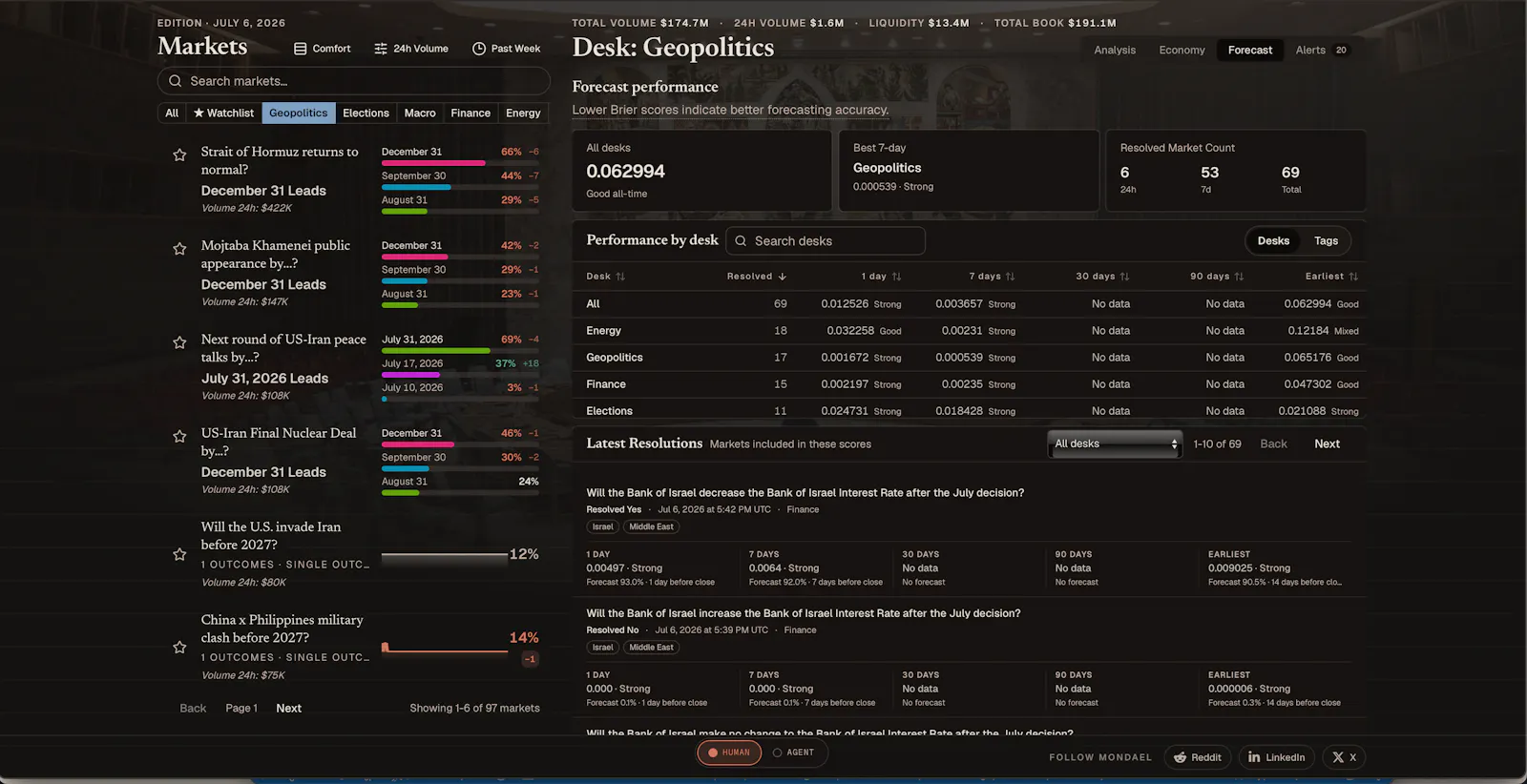Click the Search desks field
The width and height of the screenshot is (1527, 784).
tap(826, 241)
